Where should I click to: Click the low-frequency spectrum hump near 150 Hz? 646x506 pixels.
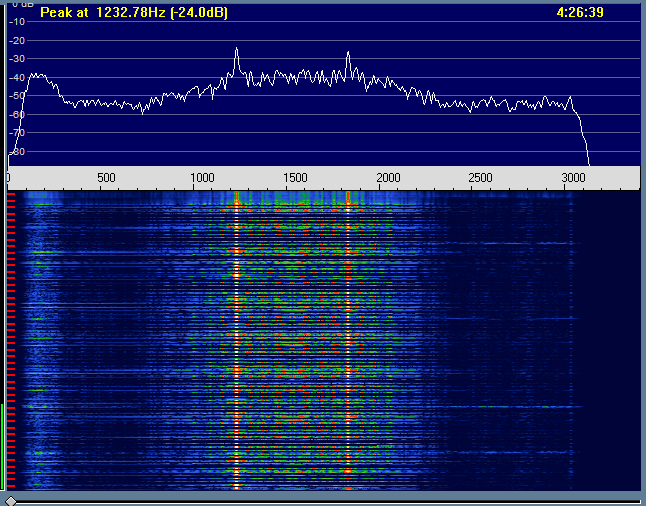pos(37,75)
